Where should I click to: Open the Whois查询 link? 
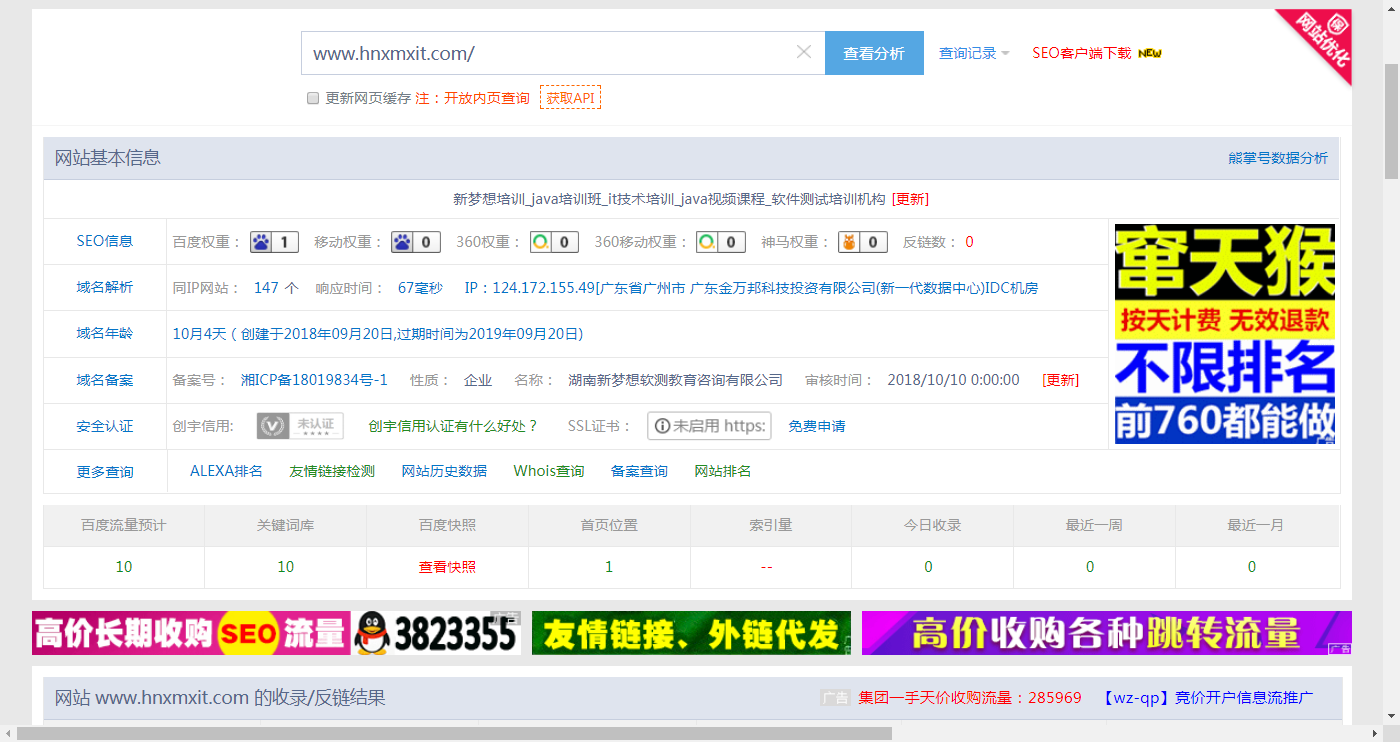click(549, 471)
